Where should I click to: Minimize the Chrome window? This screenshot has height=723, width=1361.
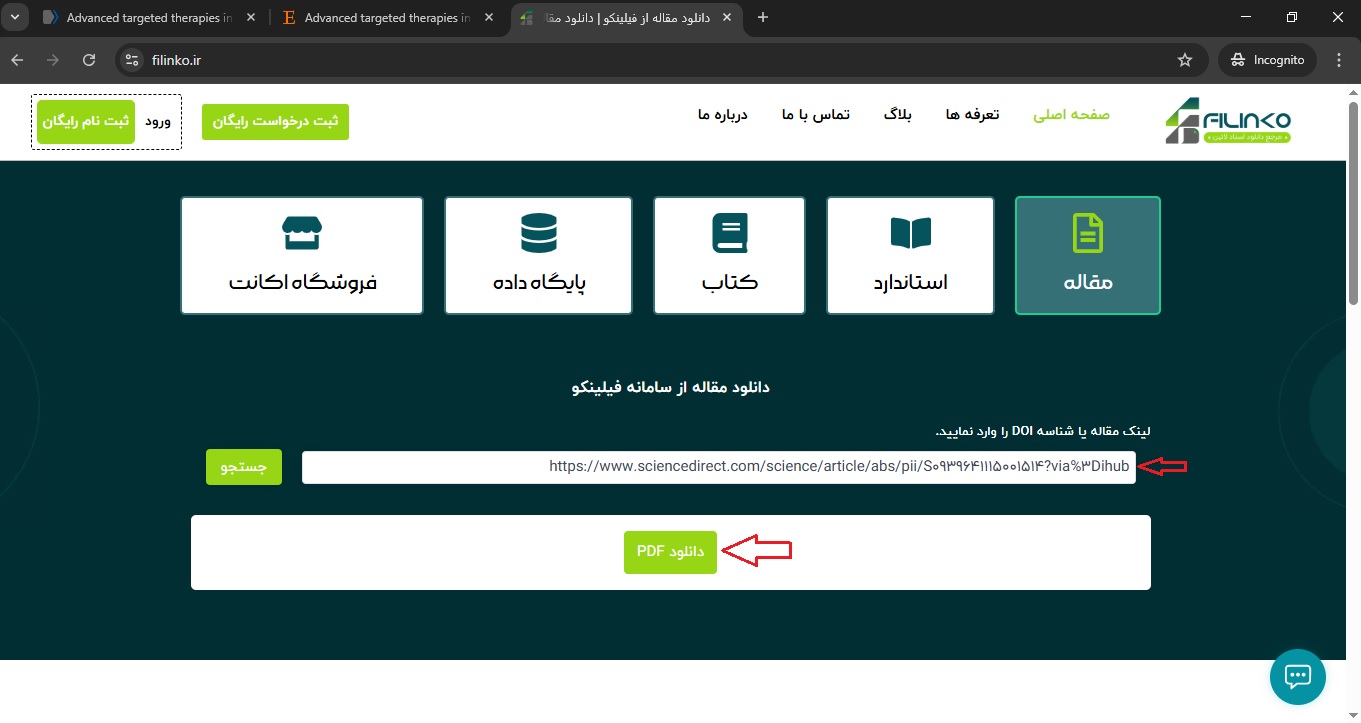click(x=1245, y=17)
